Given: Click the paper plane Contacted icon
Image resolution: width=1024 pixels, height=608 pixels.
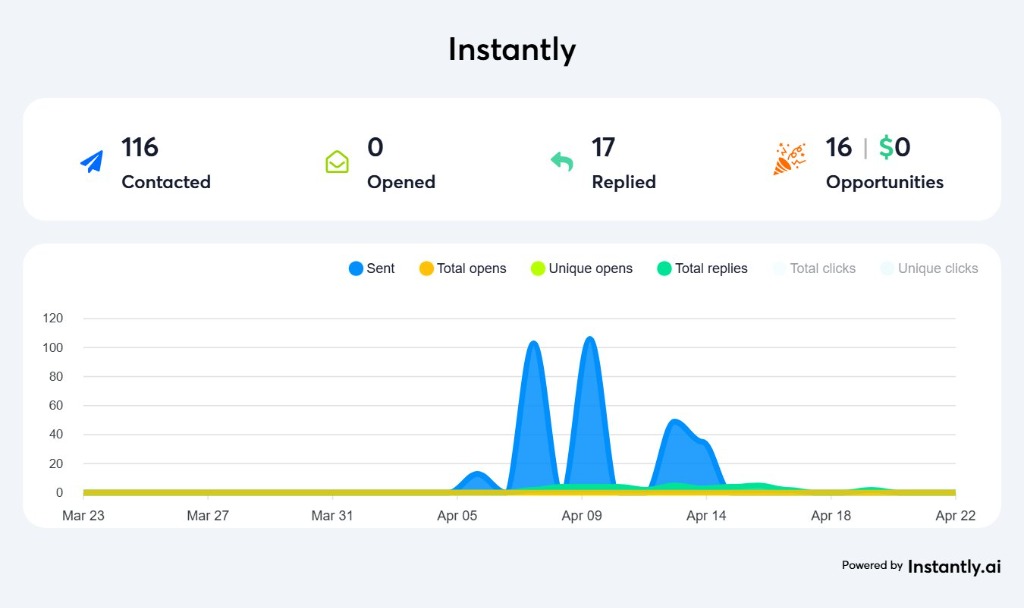Looking at the screenshot, I should click(x=91, y=160).
